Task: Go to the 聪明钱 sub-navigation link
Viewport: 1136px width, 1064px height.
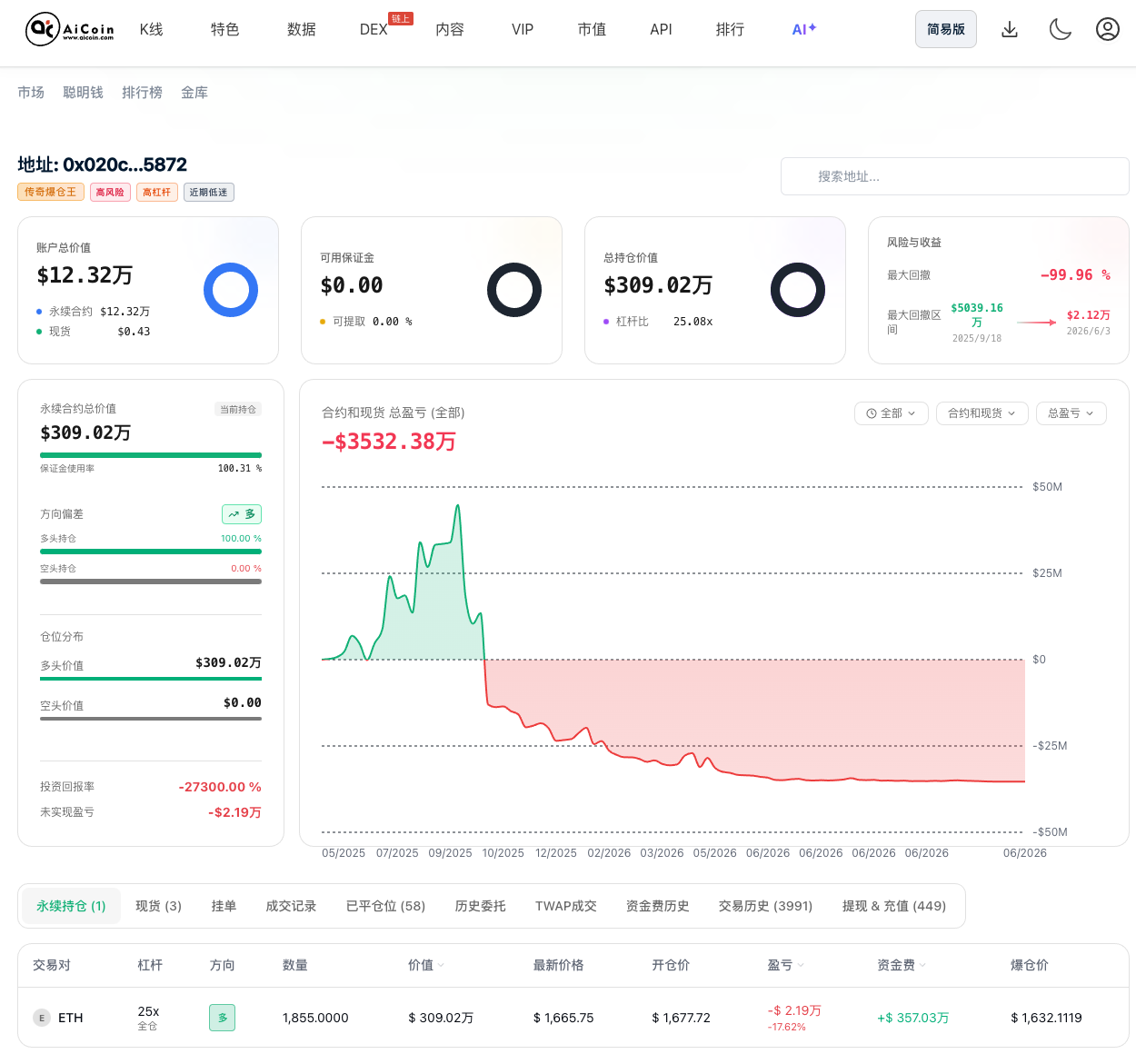Action: coord(84,93)
